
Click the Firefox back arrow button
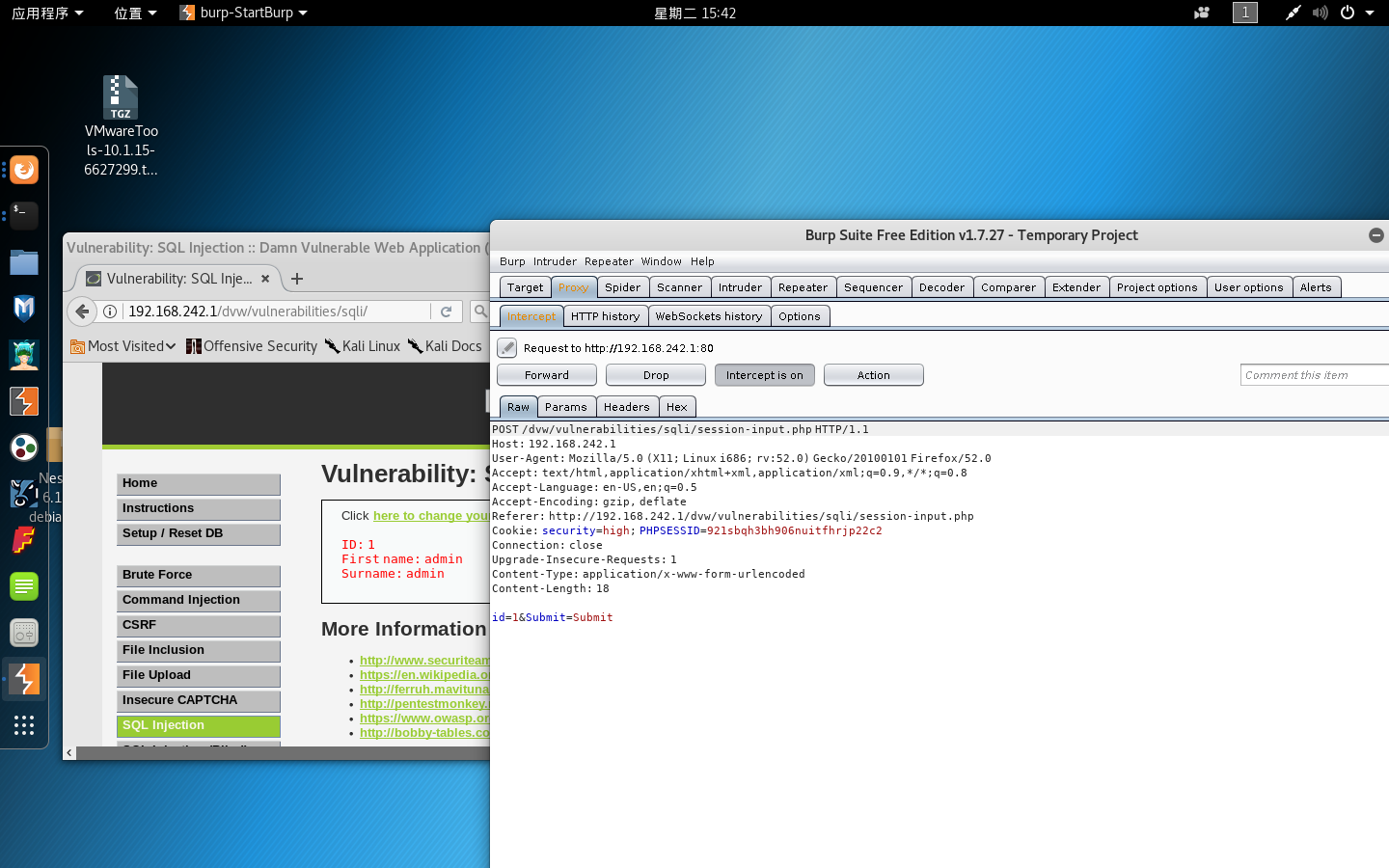click(83, 312)
